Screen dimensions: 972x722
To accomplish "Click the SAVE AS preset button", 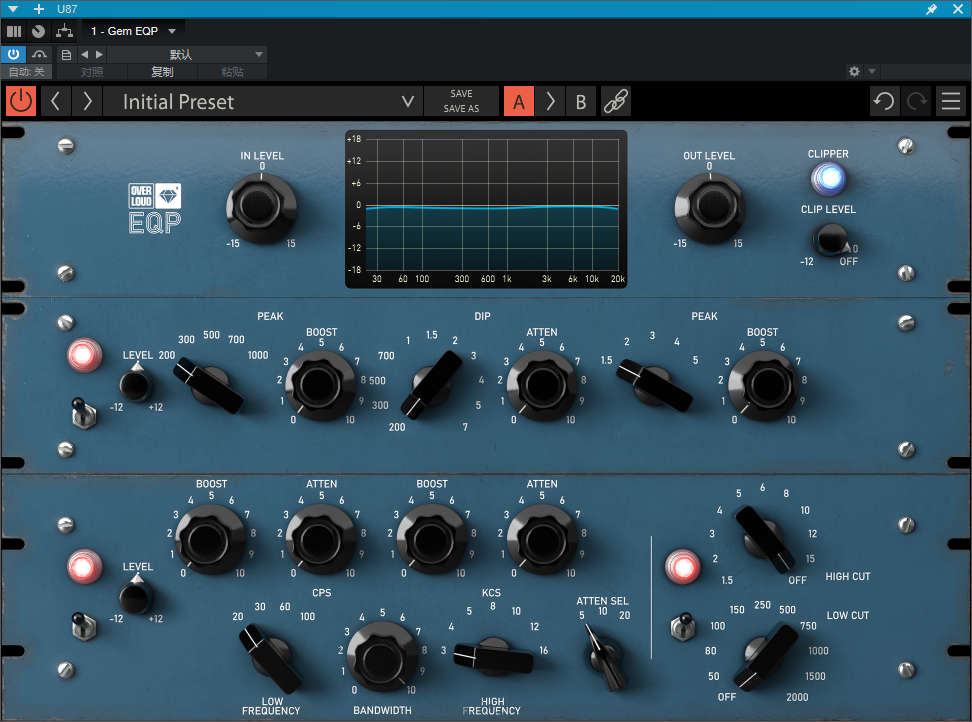I will [461, 108].
